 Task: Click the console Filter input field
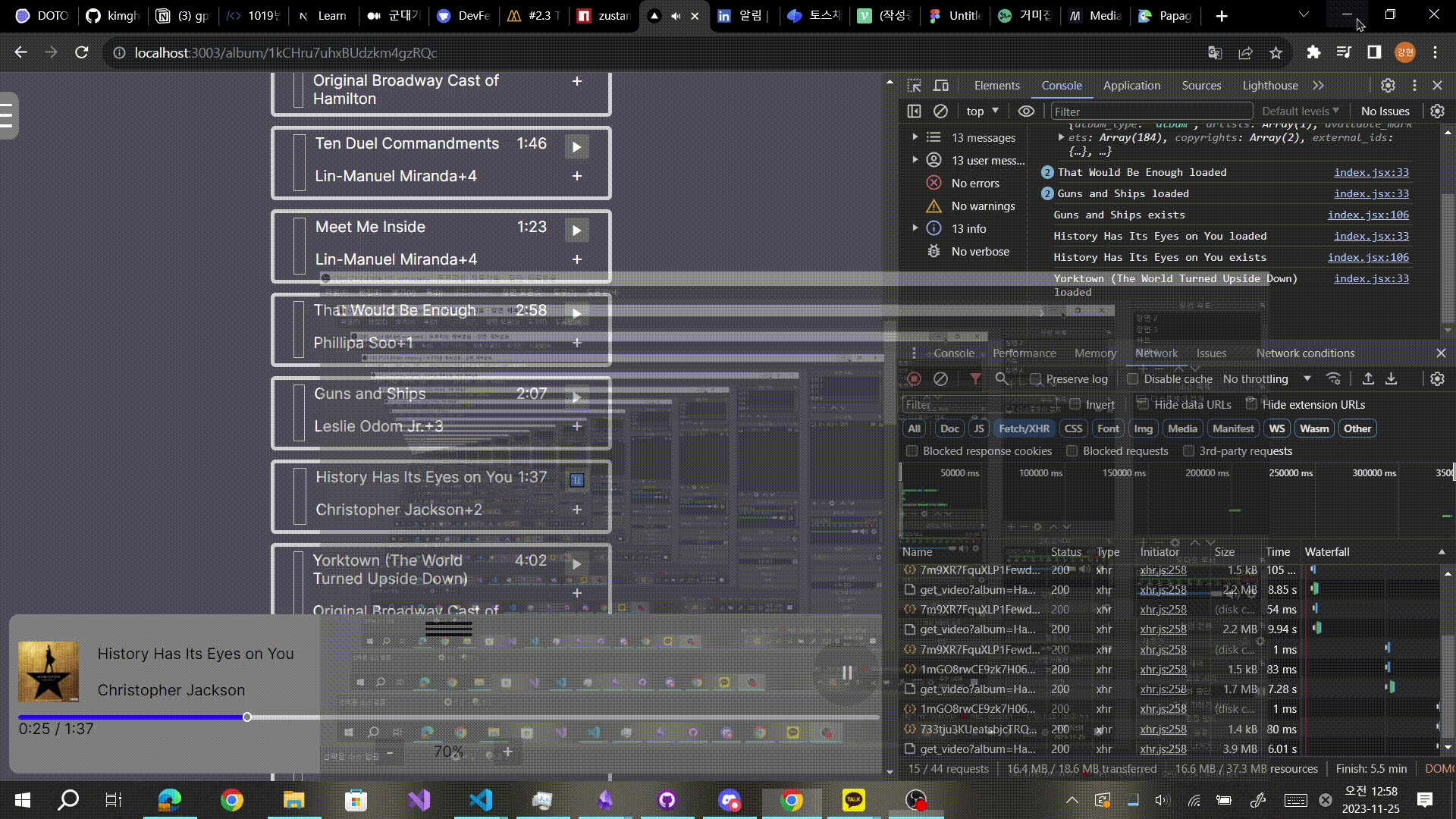coord(1151,111)
